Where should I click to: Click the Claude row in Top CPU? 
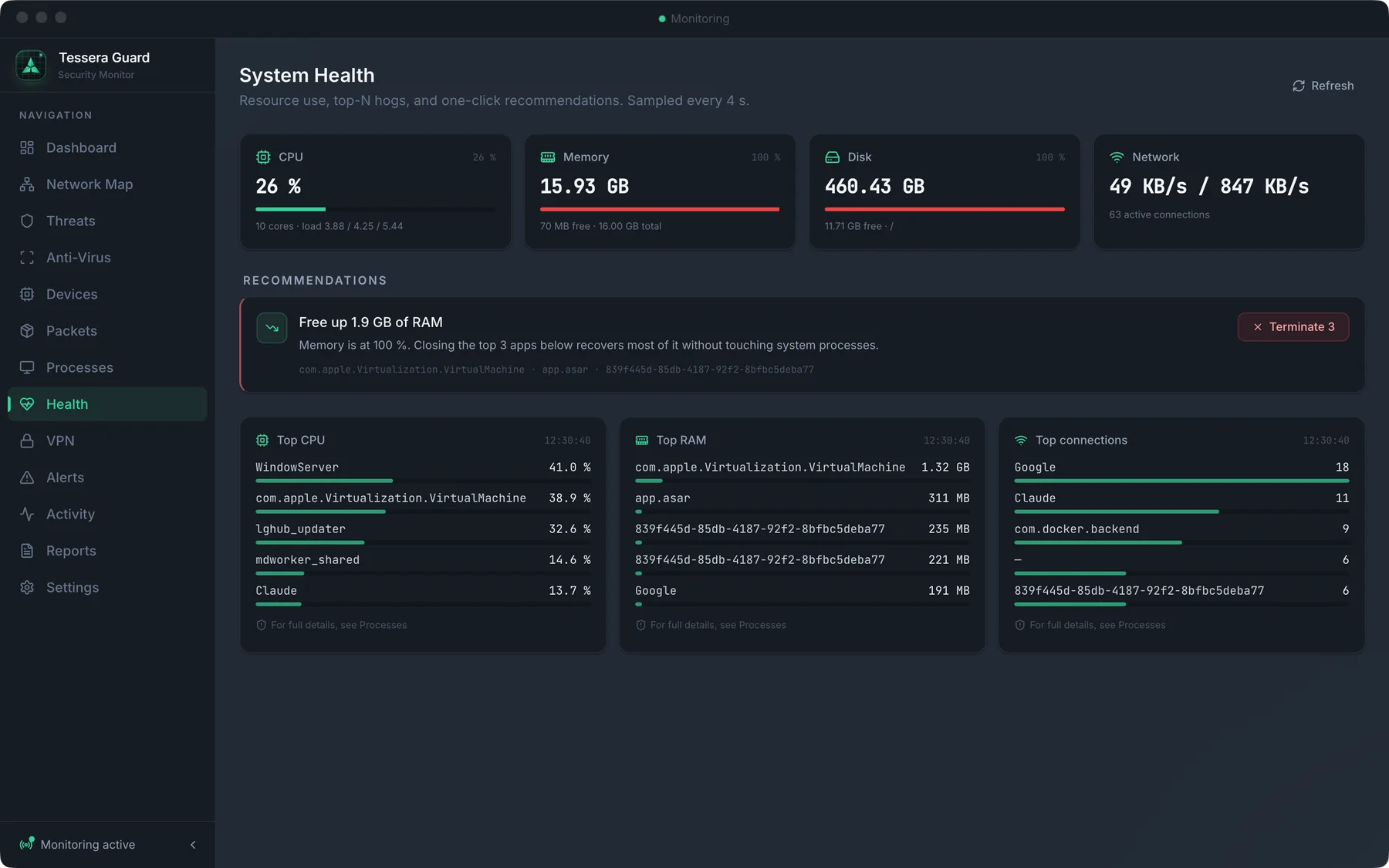[423, 594]
